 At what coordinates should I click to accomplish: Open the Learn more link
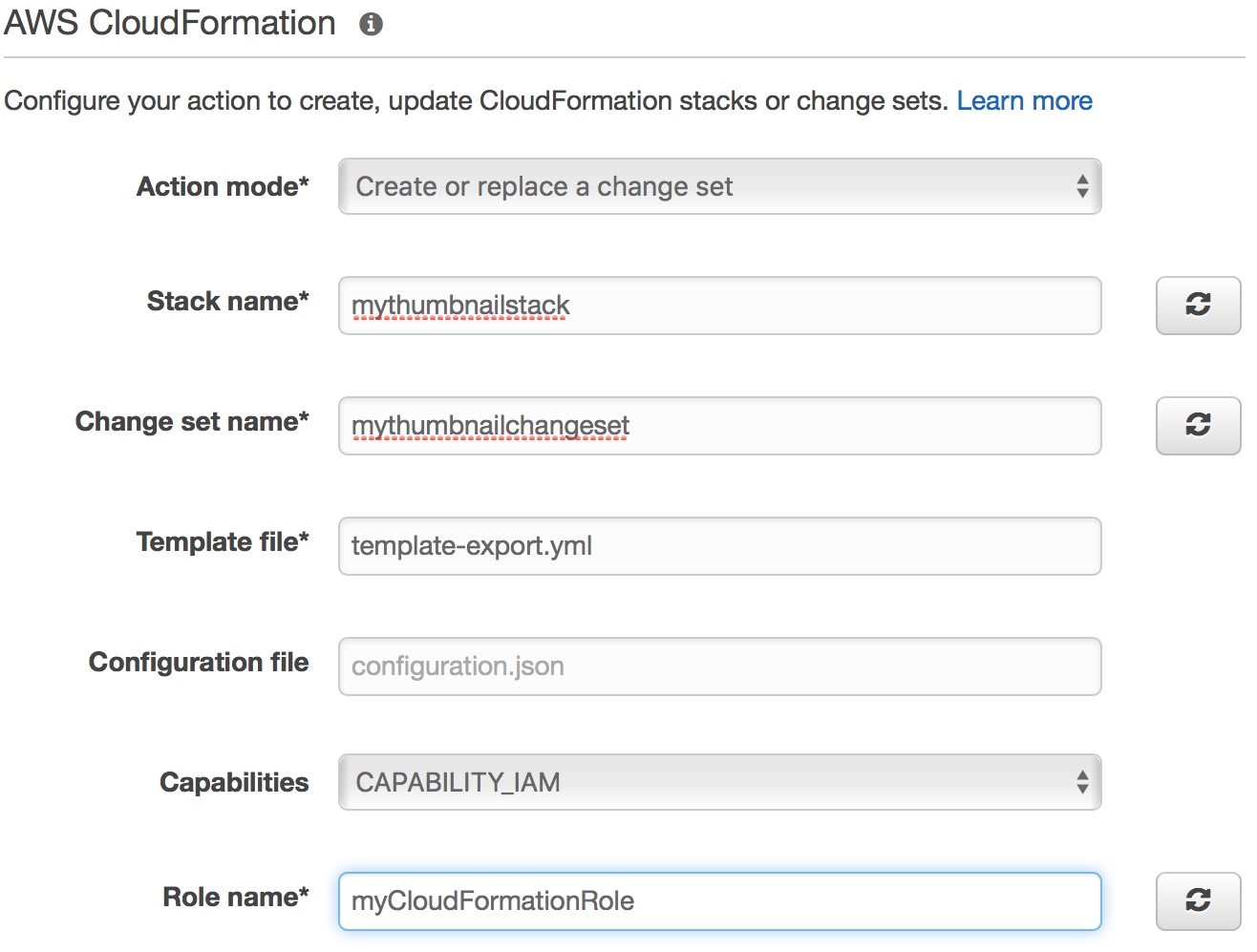tap(1024, 101)
